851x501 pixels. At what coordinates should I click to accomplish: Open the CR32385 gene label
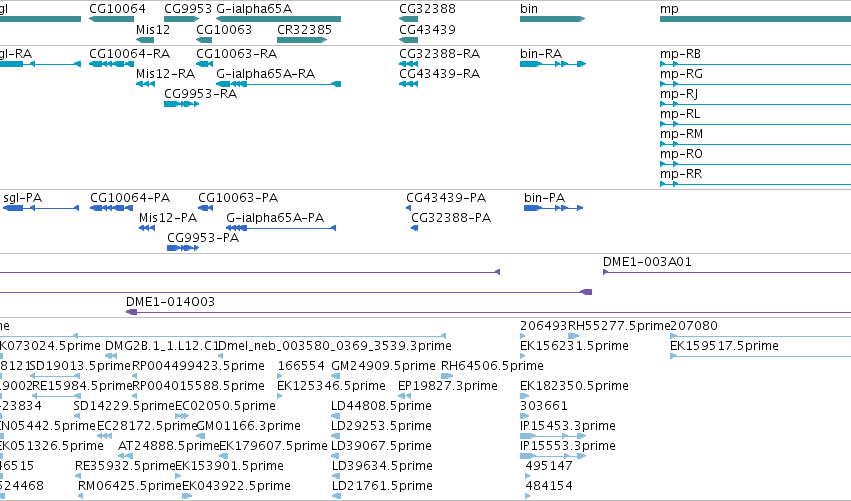[304, 29]
